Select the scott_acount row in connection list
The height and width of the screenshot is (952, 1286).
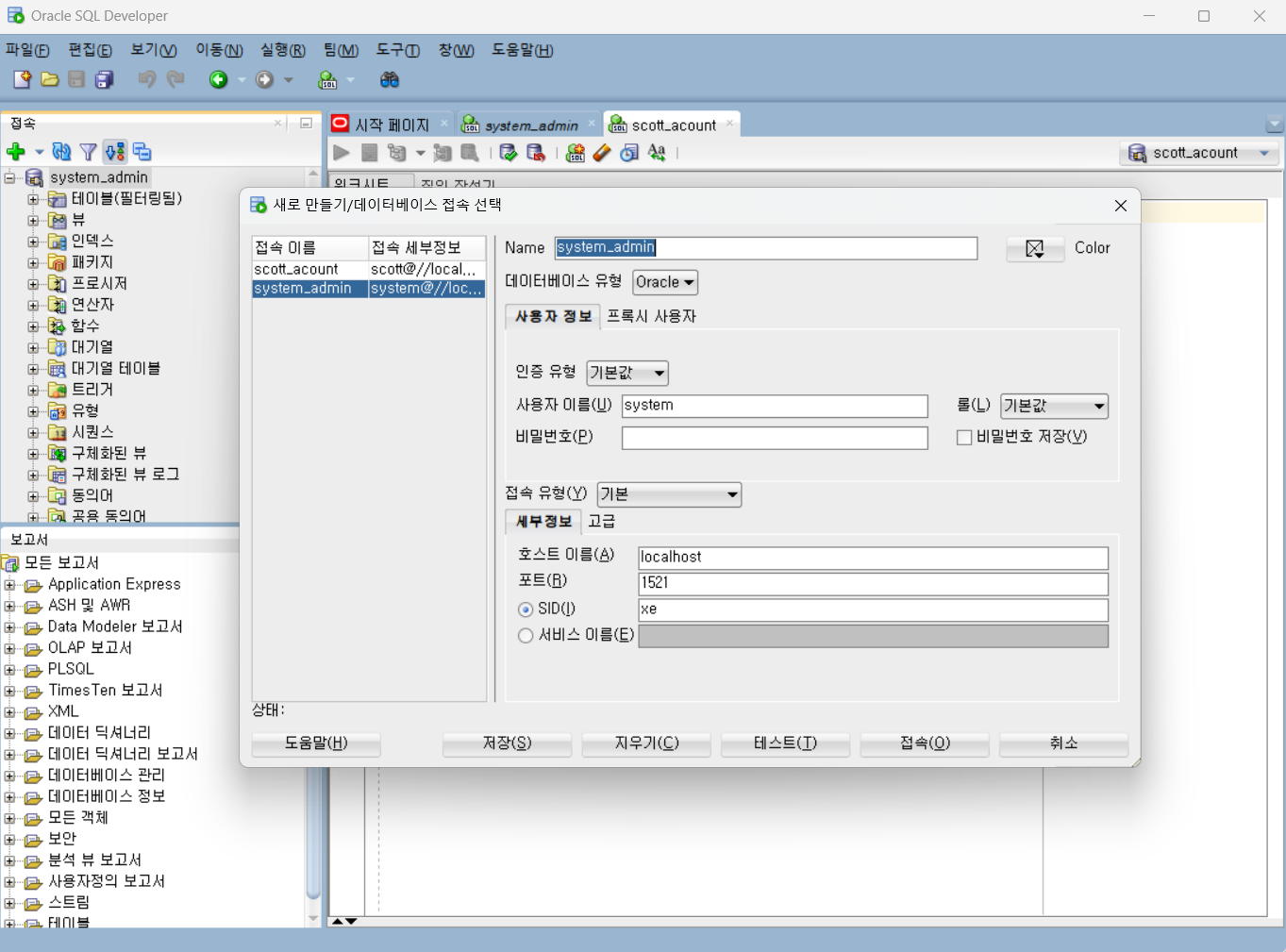[x=369, y=270]
